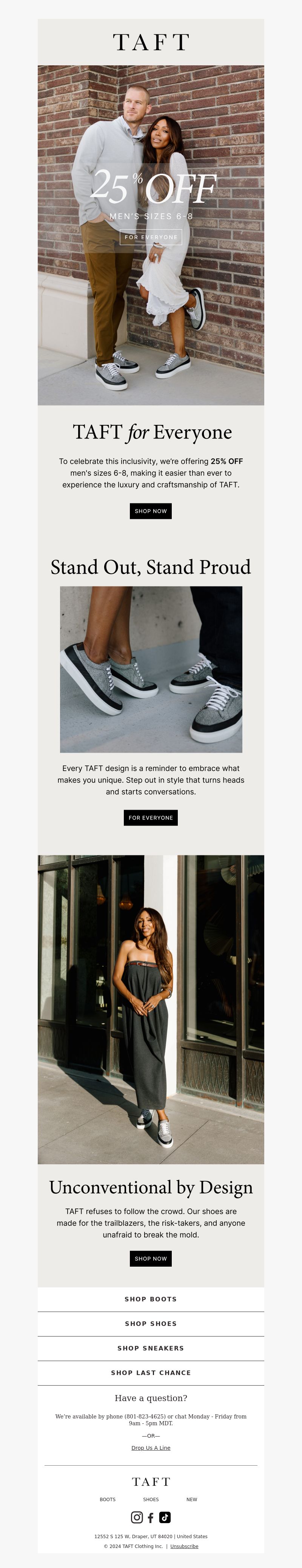Open TAFT's Facebook page icon
The image size is (302, 1568).
[151, 1517]
